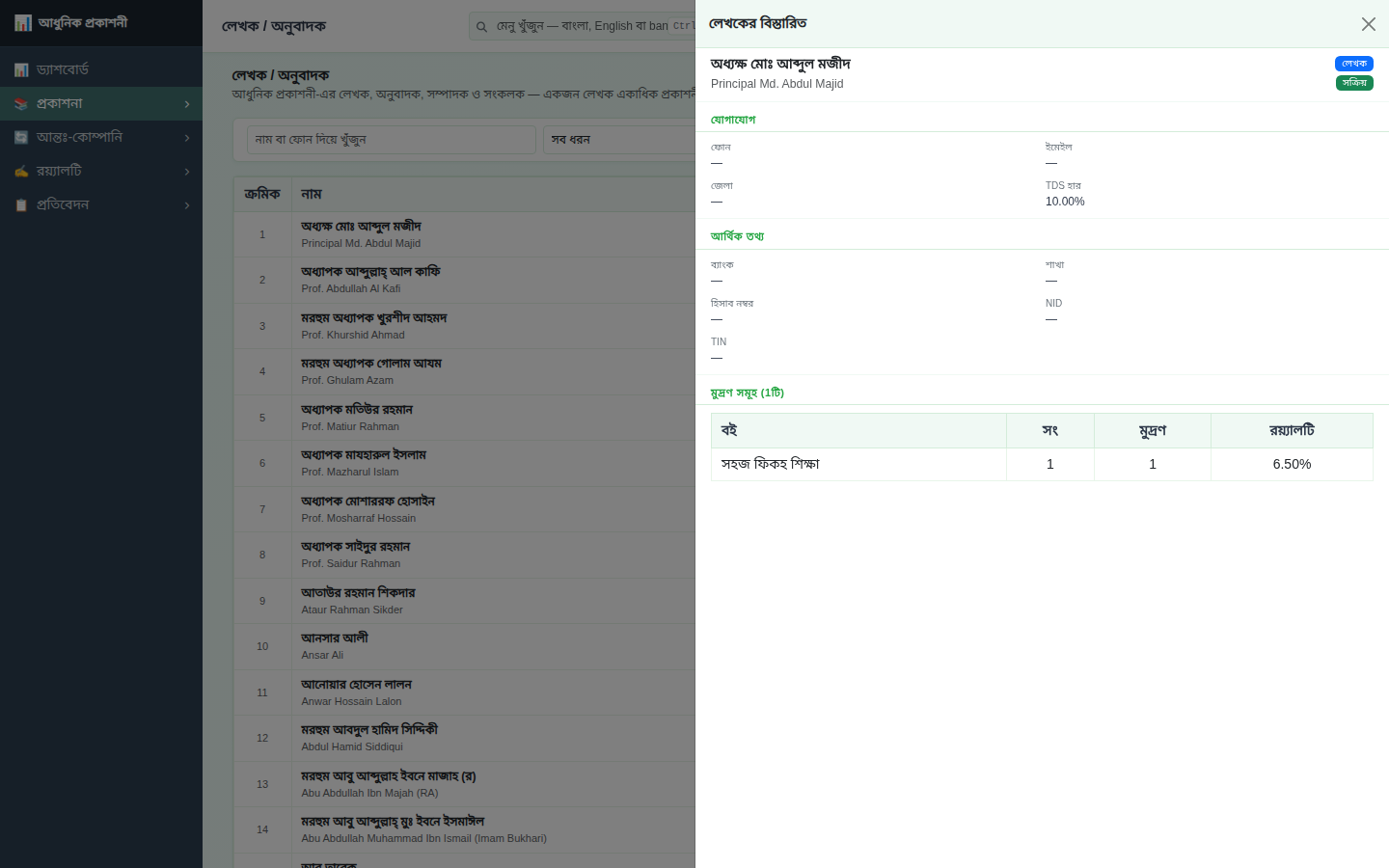Click the search magnifier icon

click(x=481, y=26)
